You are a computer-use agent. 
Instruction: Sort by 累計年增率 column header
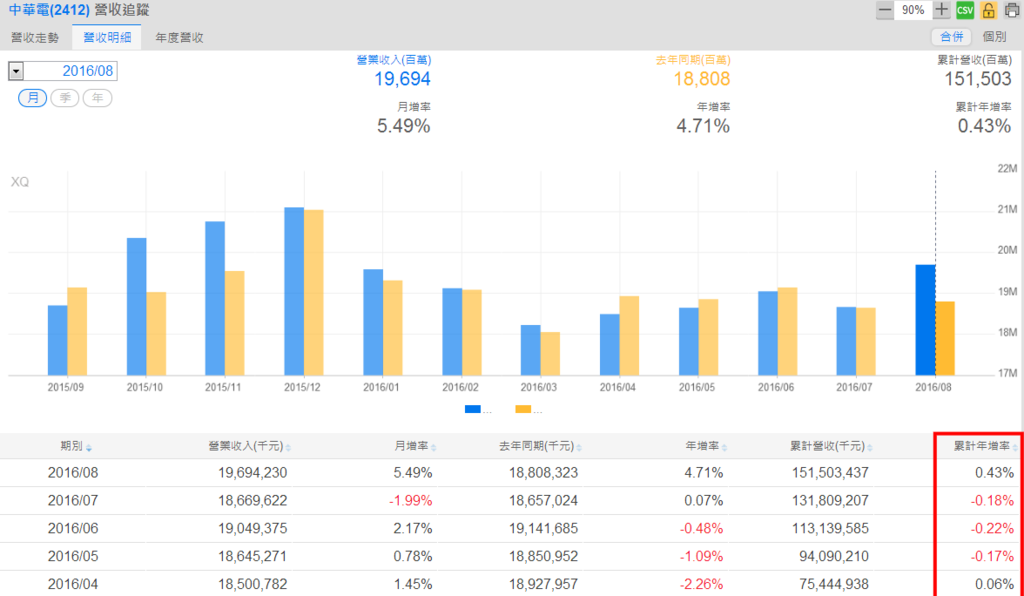[985, 447]
